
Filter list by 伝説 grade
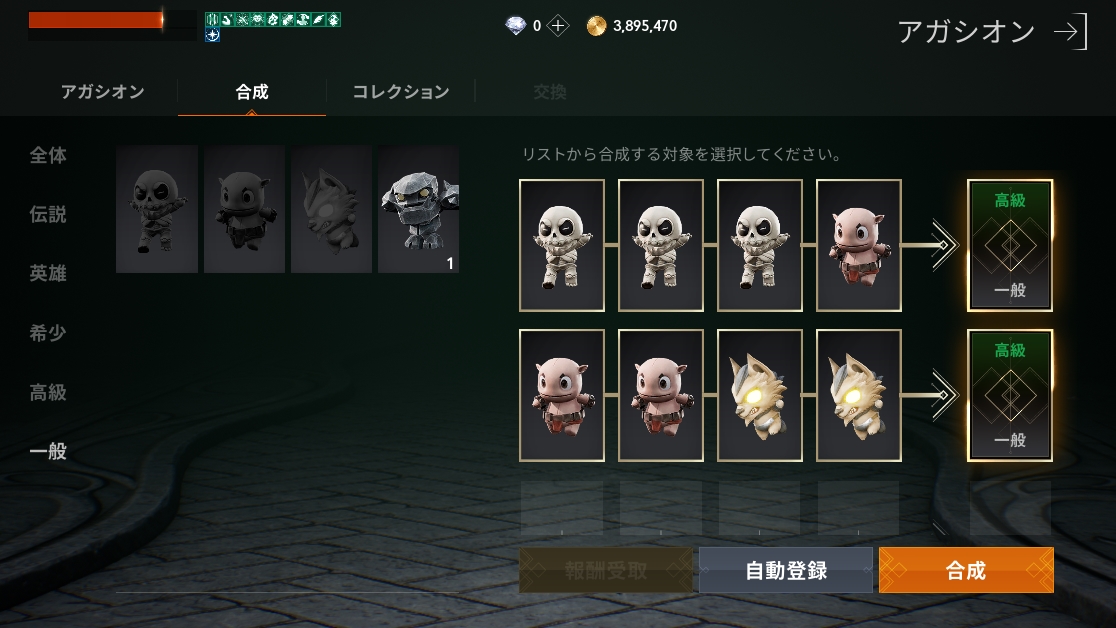(48, 214)
